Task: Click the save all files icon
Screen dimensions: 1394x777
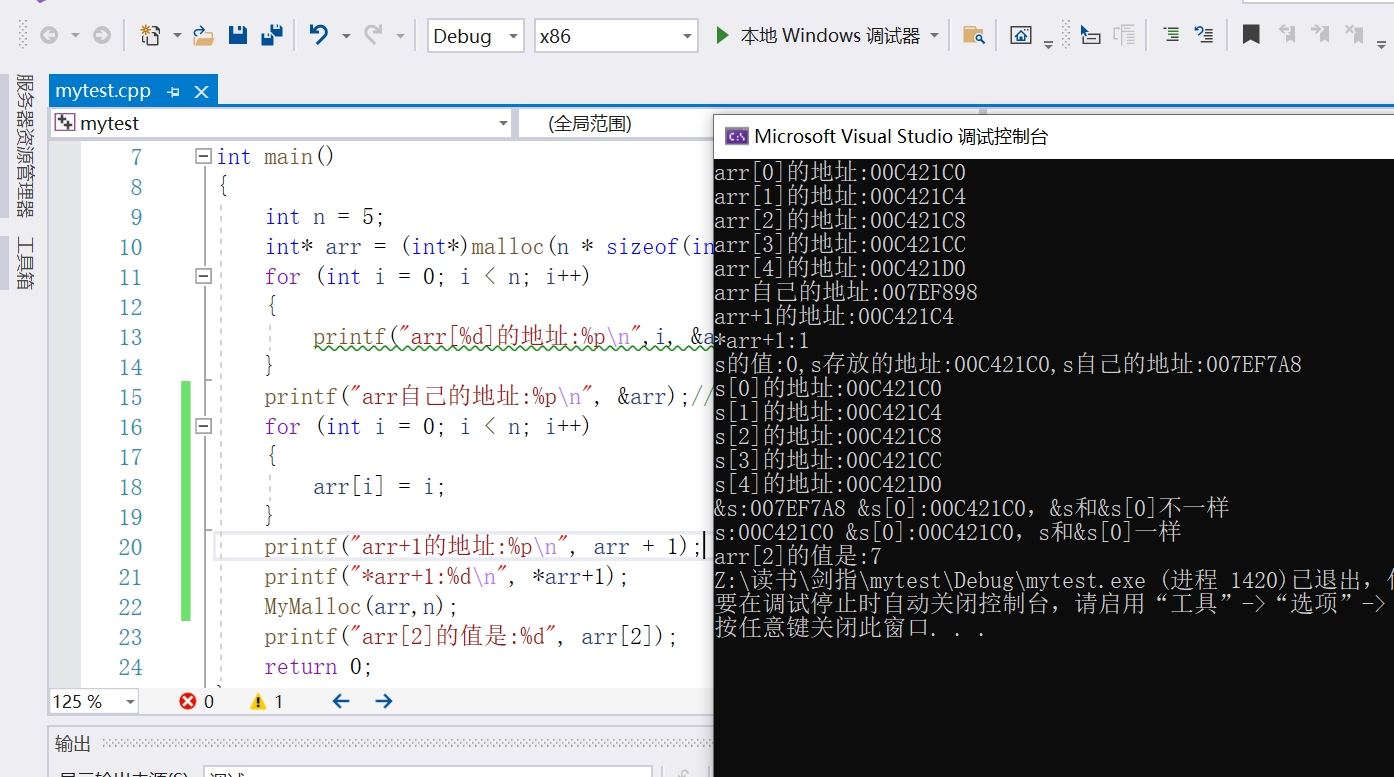Action: point(271,36)
